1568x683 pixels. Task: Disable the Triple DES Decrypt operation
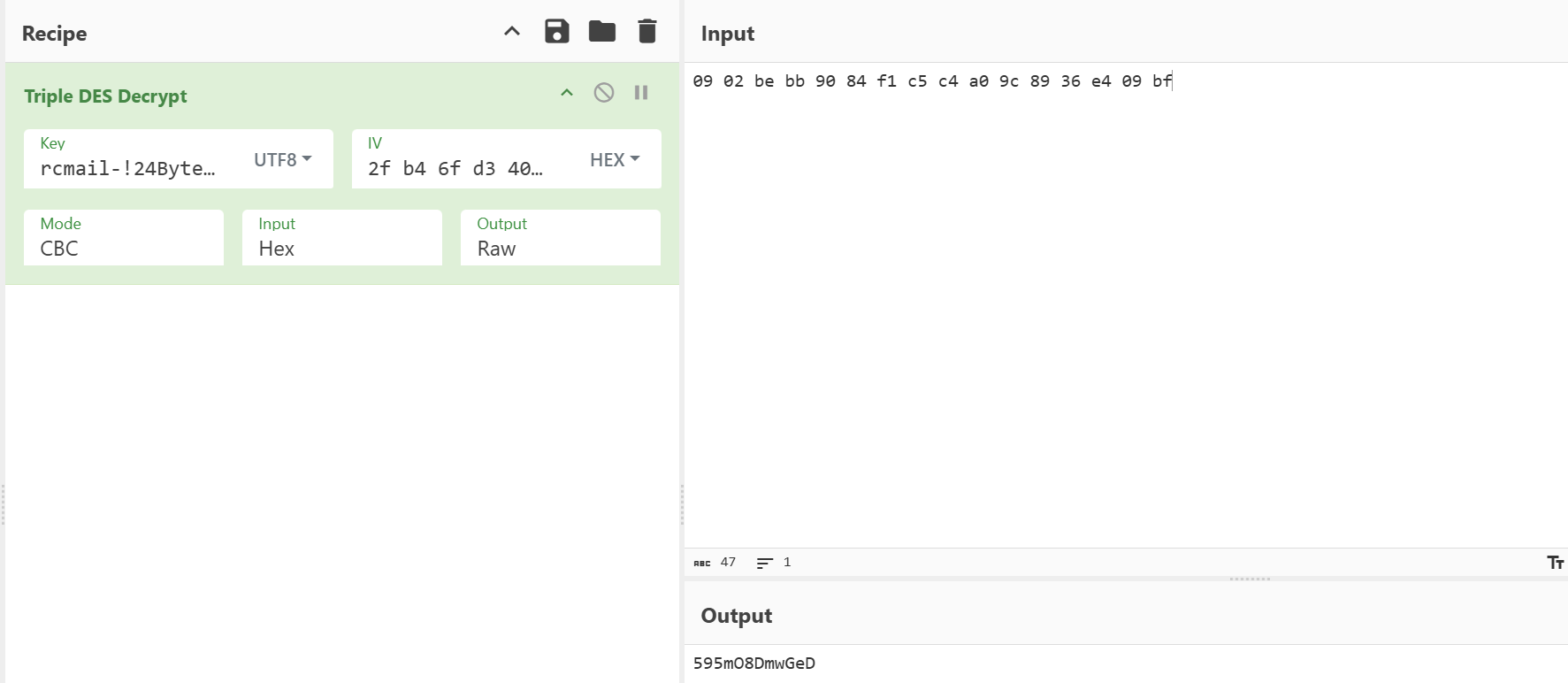604,93
